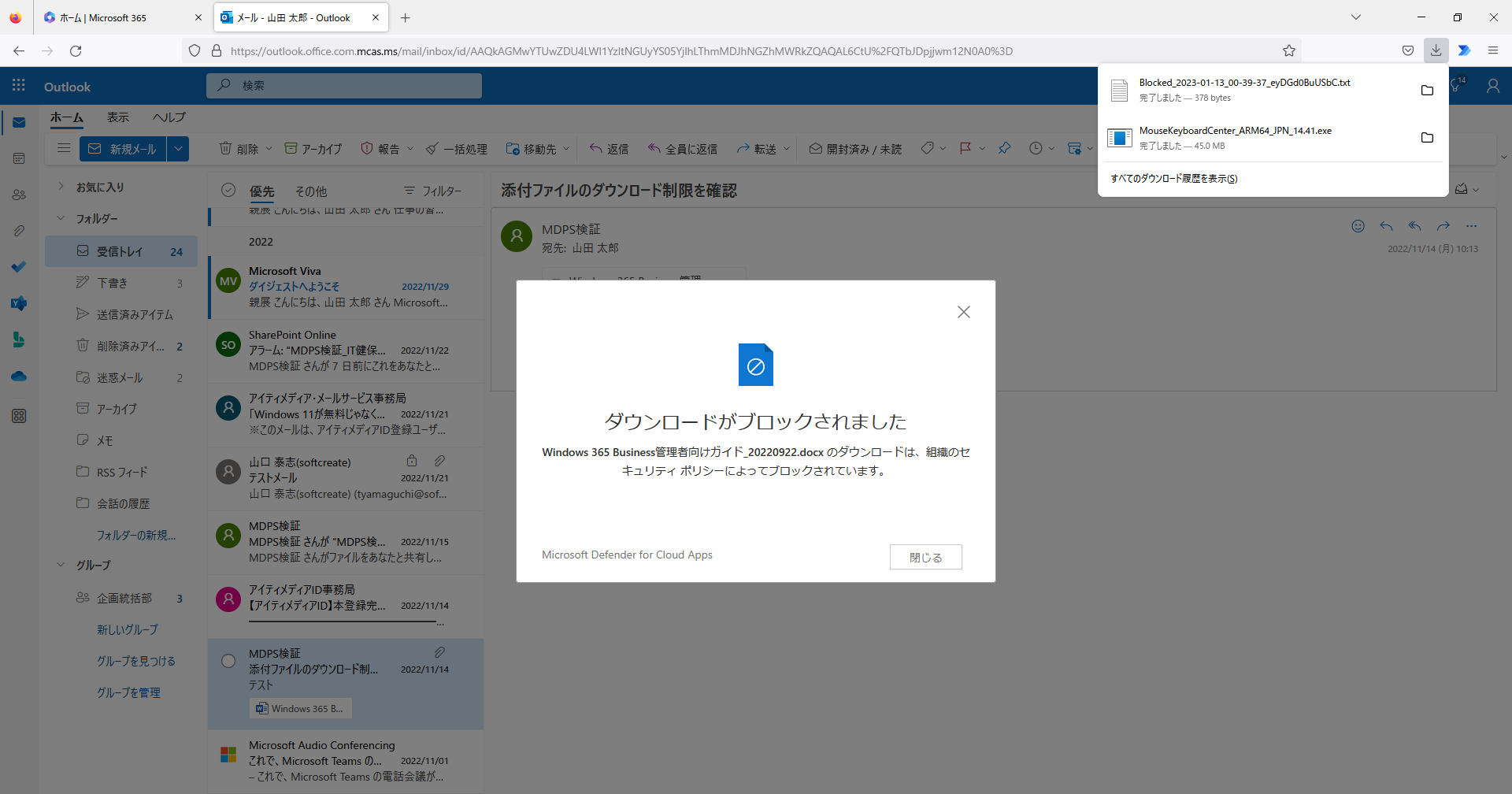This screenshot has height=794, width=1512.
Task: Open To Do checkmark icon in rail
Action: tap(19, 267)
